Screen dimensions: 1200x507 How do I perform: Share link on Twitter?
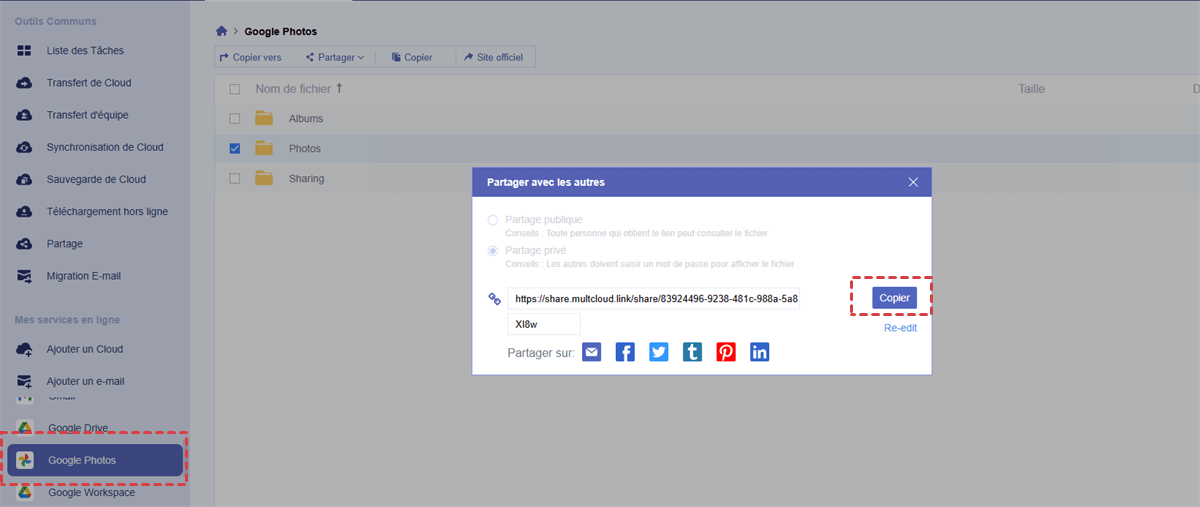(658, 352)
